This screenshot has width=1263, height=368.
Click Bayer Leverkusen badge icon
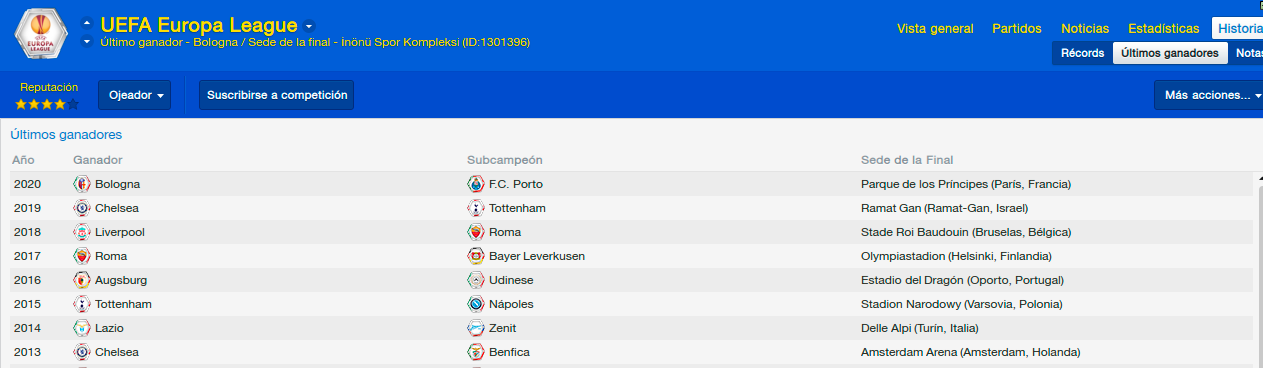[476, 256]
